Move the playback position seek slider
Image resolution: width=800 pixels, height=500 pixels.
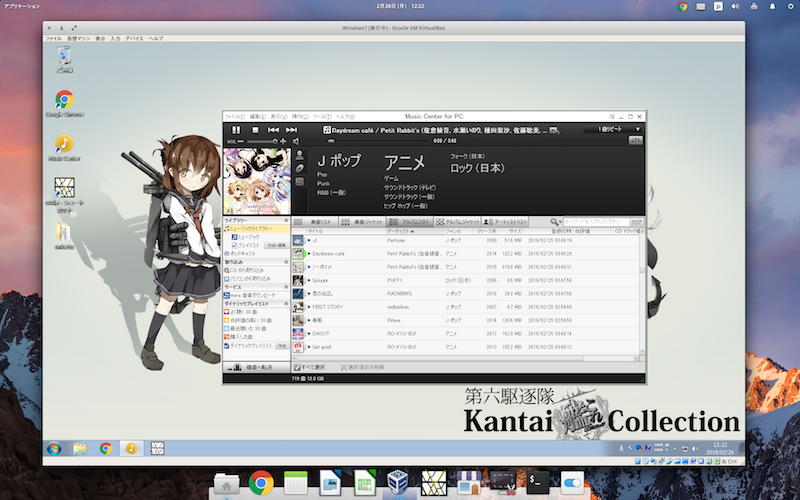point(331,141)
